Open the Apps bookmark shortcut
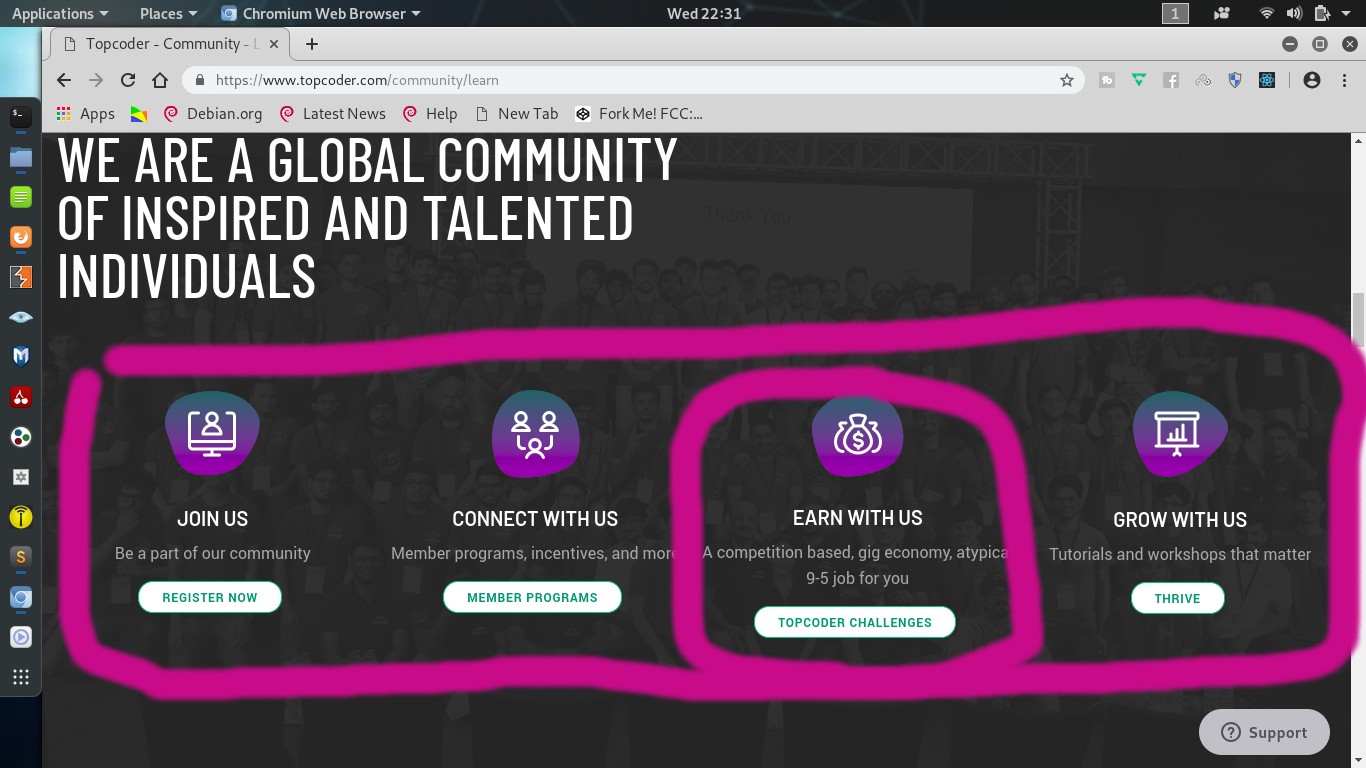This screenshot has height=768, width=1366. pyautogui.click(x=85, y=114)
